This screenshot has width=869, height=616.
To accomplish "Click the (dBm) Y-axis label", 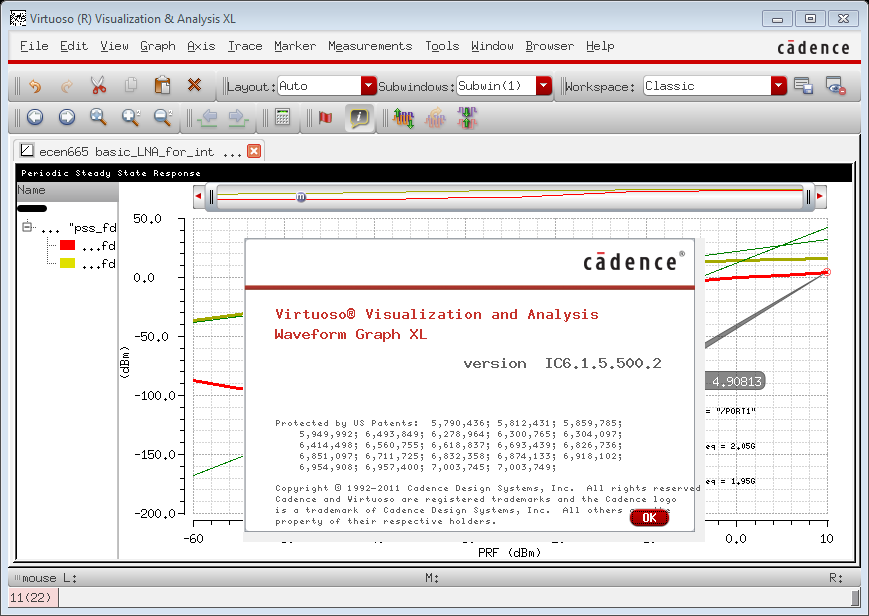I will [x=125, y=363].
